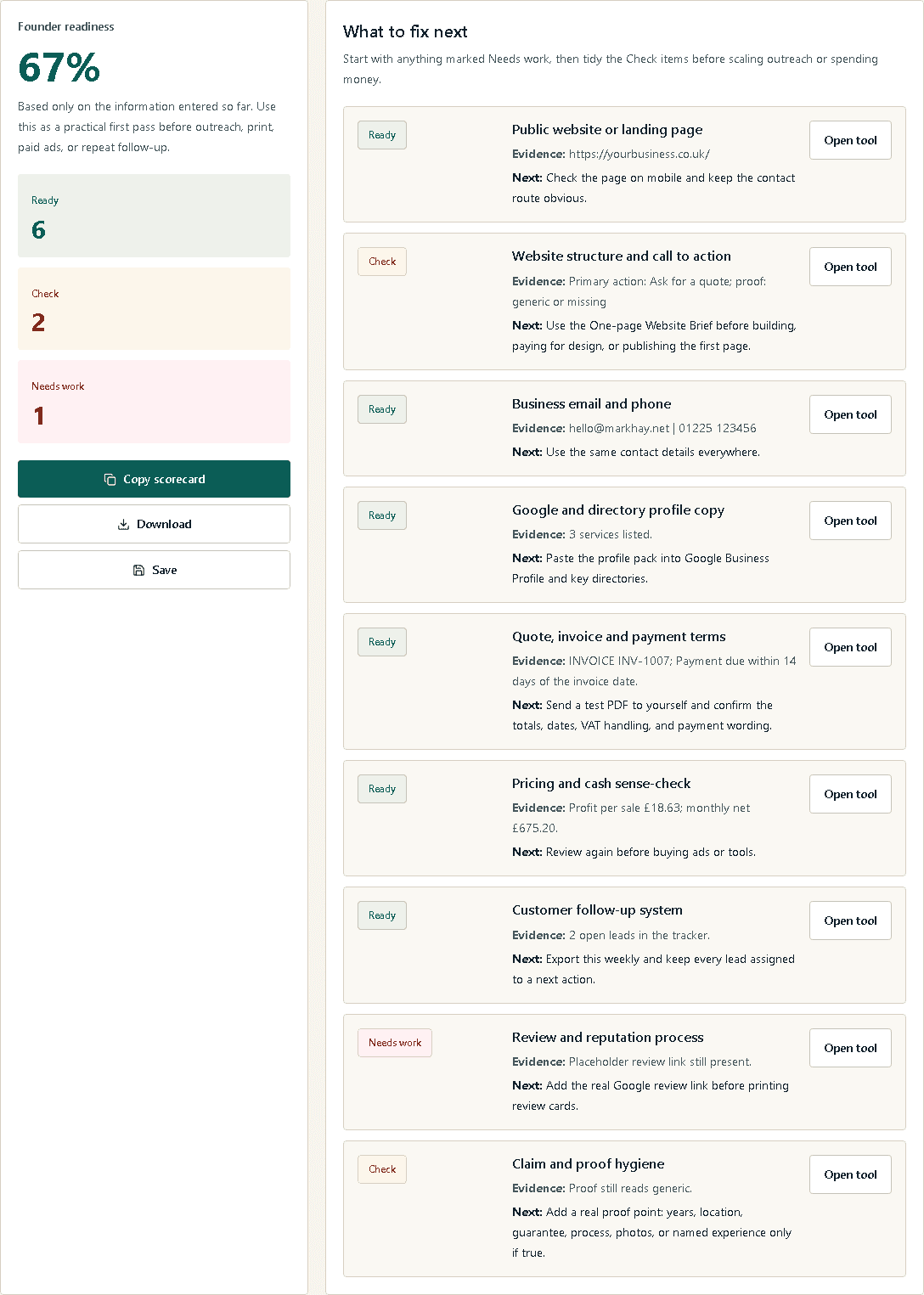
Task: Click the Website structure and call to action title
Action: click(622, 256)
